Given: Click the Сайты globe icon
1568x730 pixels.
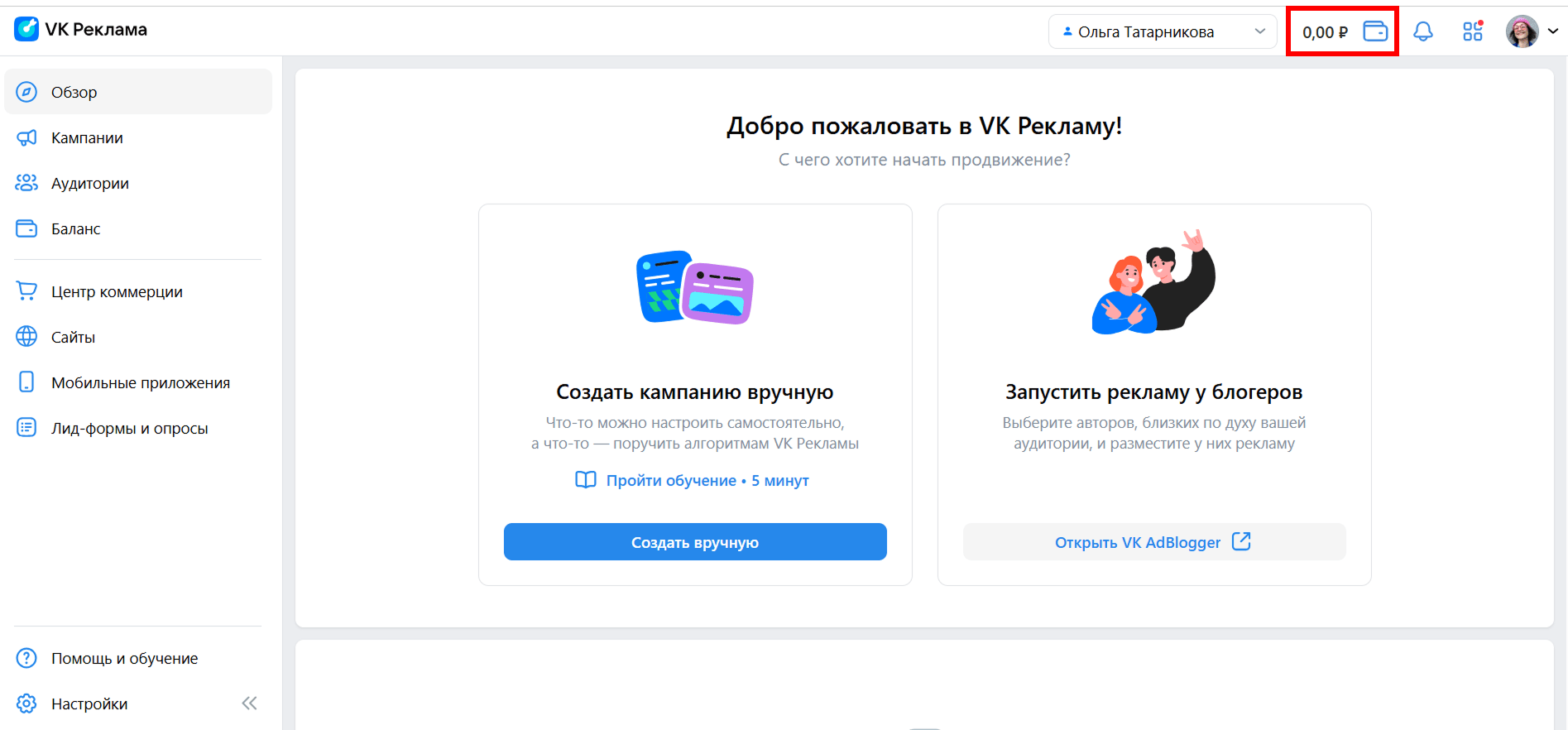Looking at the screenshot, I should [26, 337].
